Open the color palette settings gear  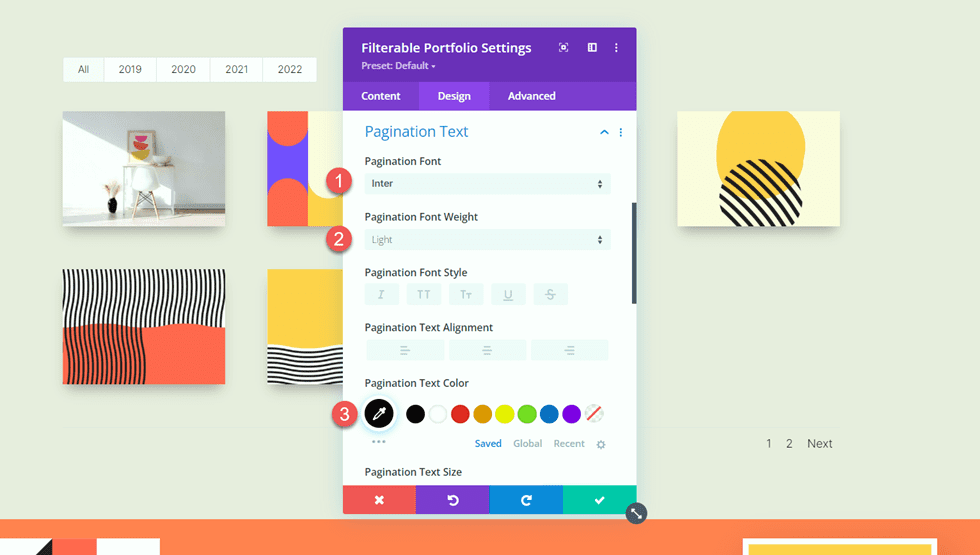coord(601,444)
